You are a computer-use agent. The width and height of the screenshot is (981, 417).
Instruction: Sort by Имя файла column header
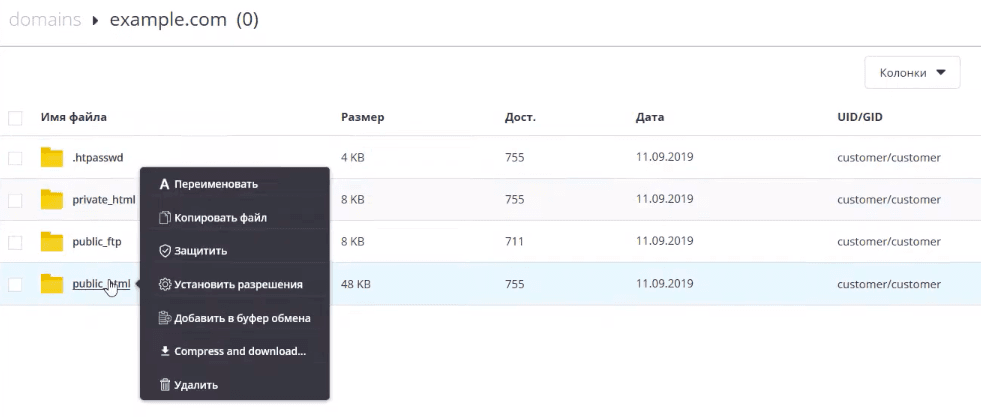[x=74, y=117]
